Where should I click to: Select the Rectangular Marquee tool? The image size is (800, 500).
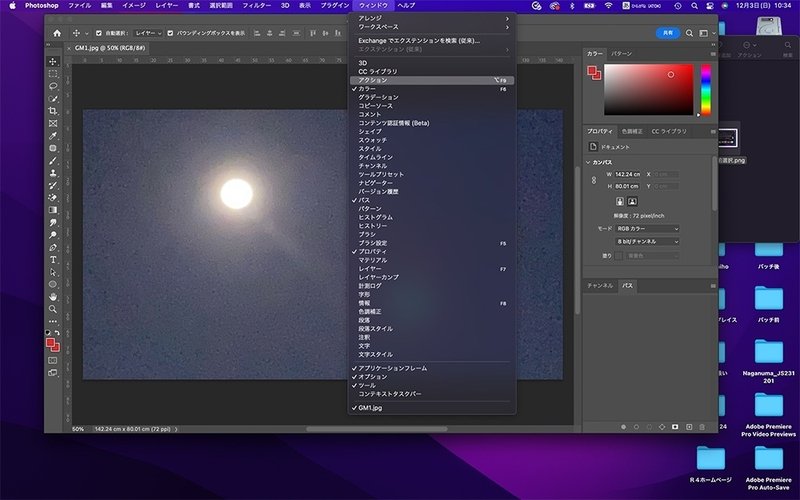(x=53, y=74)
